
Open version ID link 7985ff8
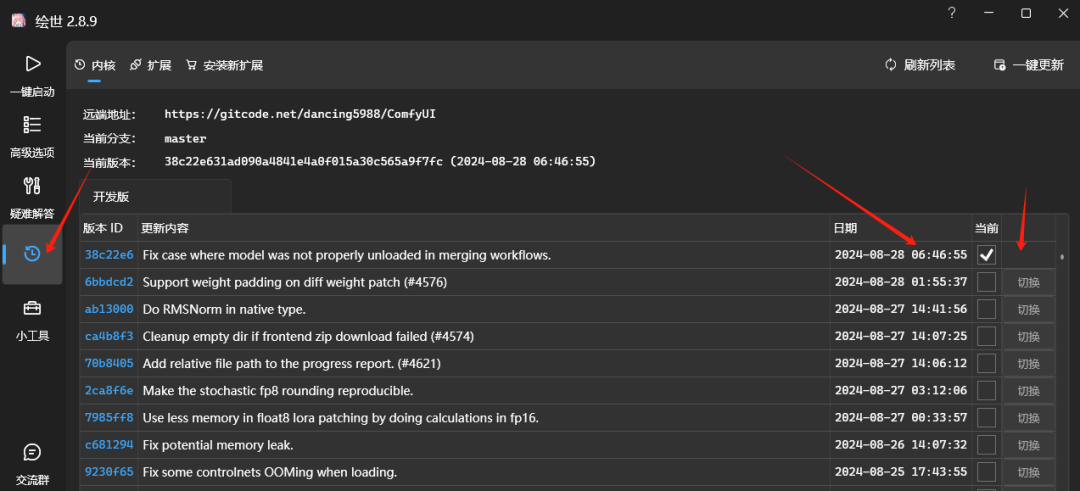(x=109, y=417)
